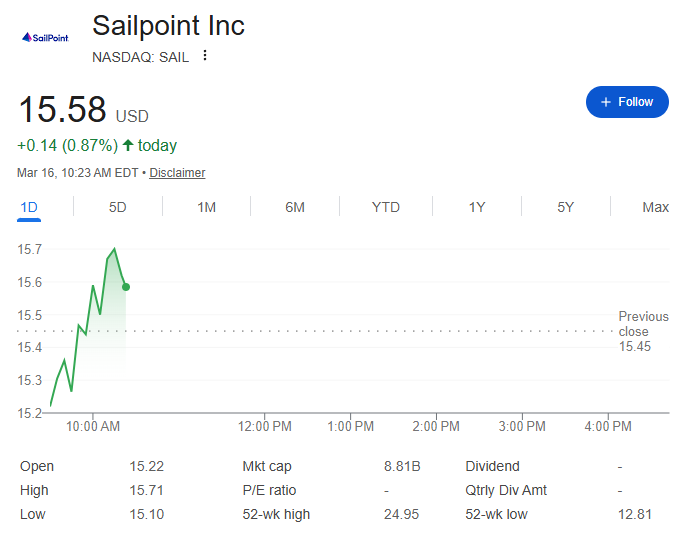Click the Previous close 15.45 label
The width and height of the screenshot is (687, 542).
[x=643, y=331]
